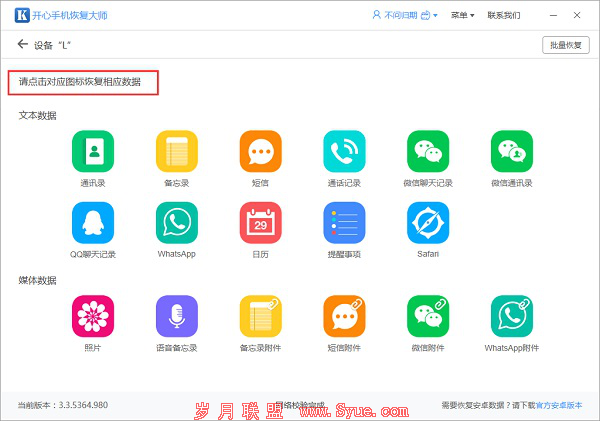Choose the 备忘录附件 notes attachment icon
Screen dimensions: 600x421
tap(261, 316)
